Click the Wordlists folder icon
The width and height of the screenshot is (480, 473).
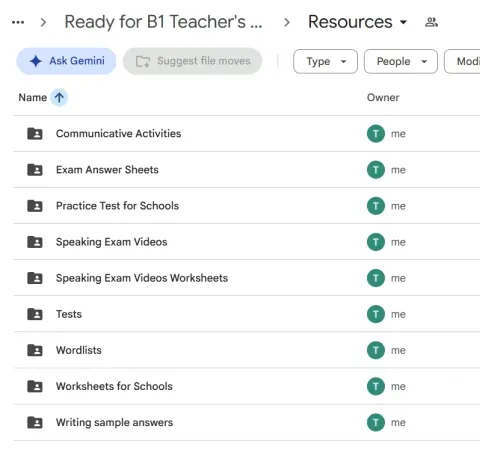pyautogui.click(x=35, y=350)
